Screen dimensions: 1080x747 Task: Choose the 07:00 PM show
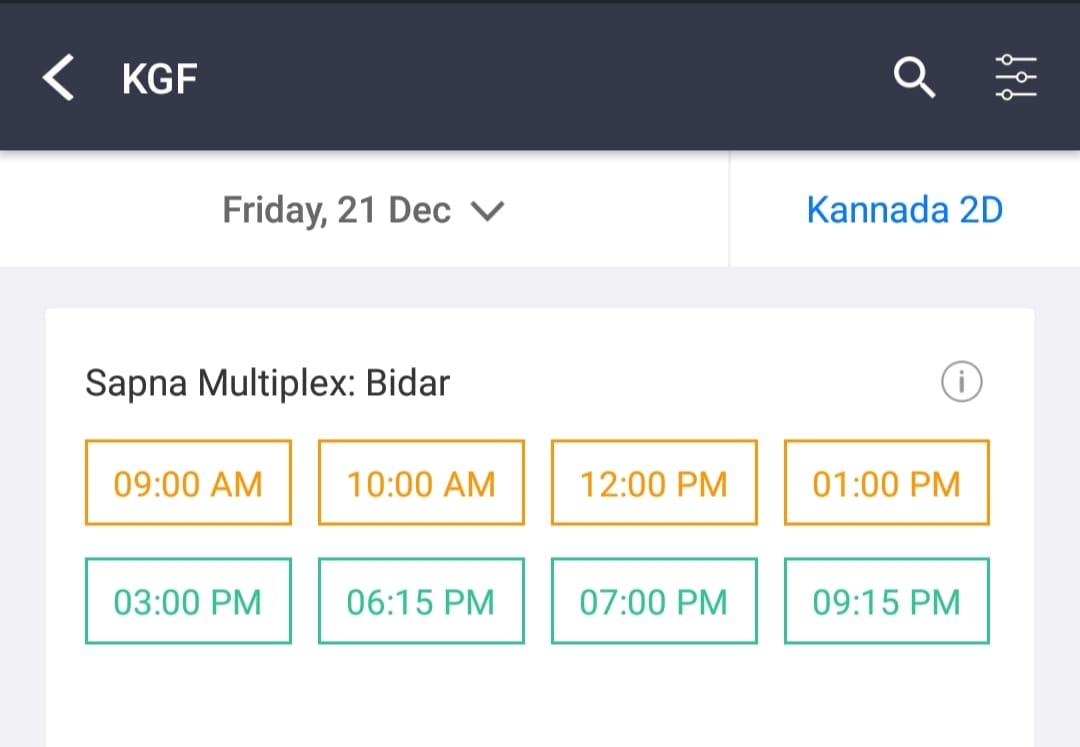(x=654, y=601)
